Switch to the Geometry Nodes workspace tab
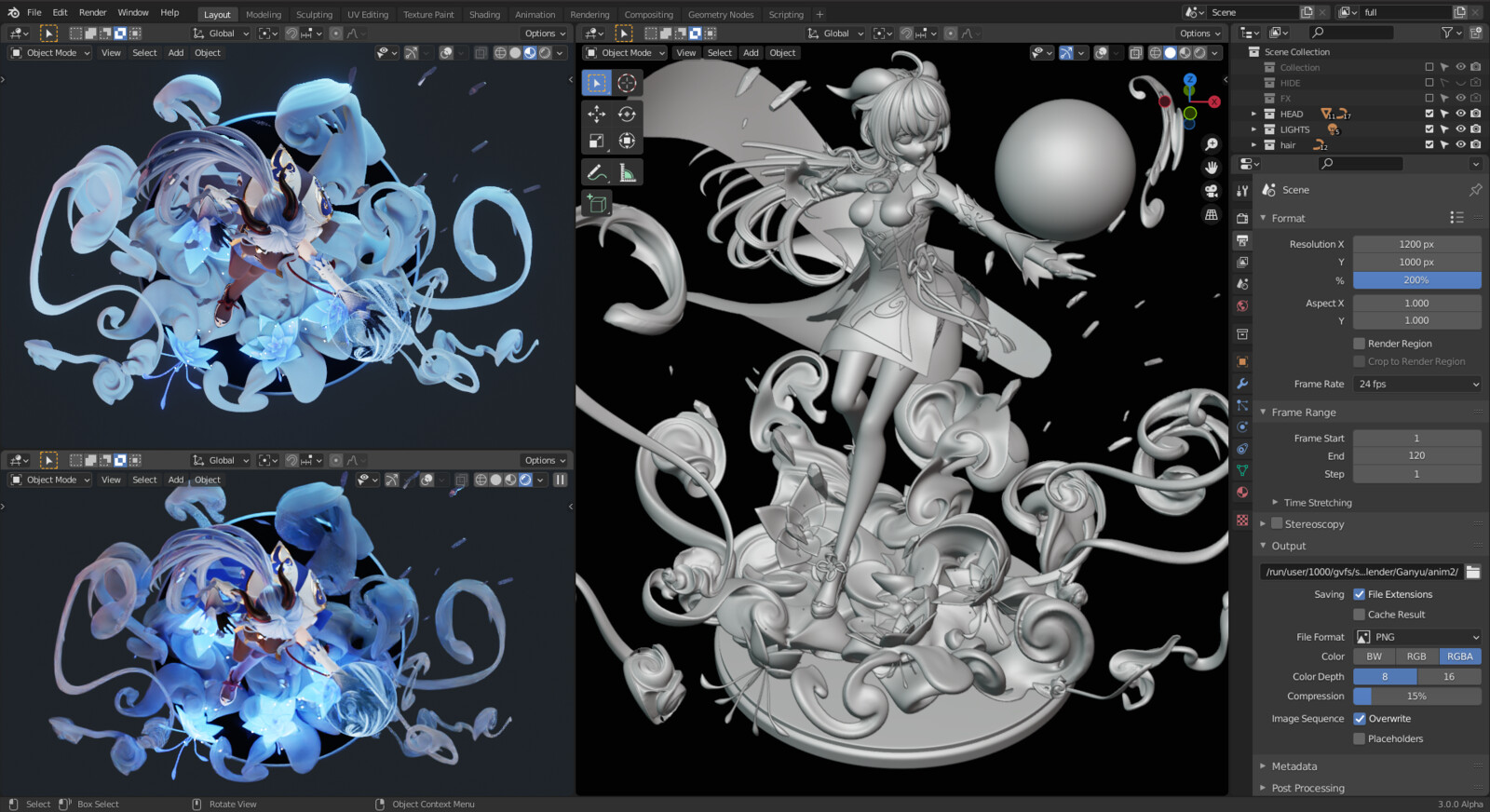Screen dimensions: 1490x812 721,15
